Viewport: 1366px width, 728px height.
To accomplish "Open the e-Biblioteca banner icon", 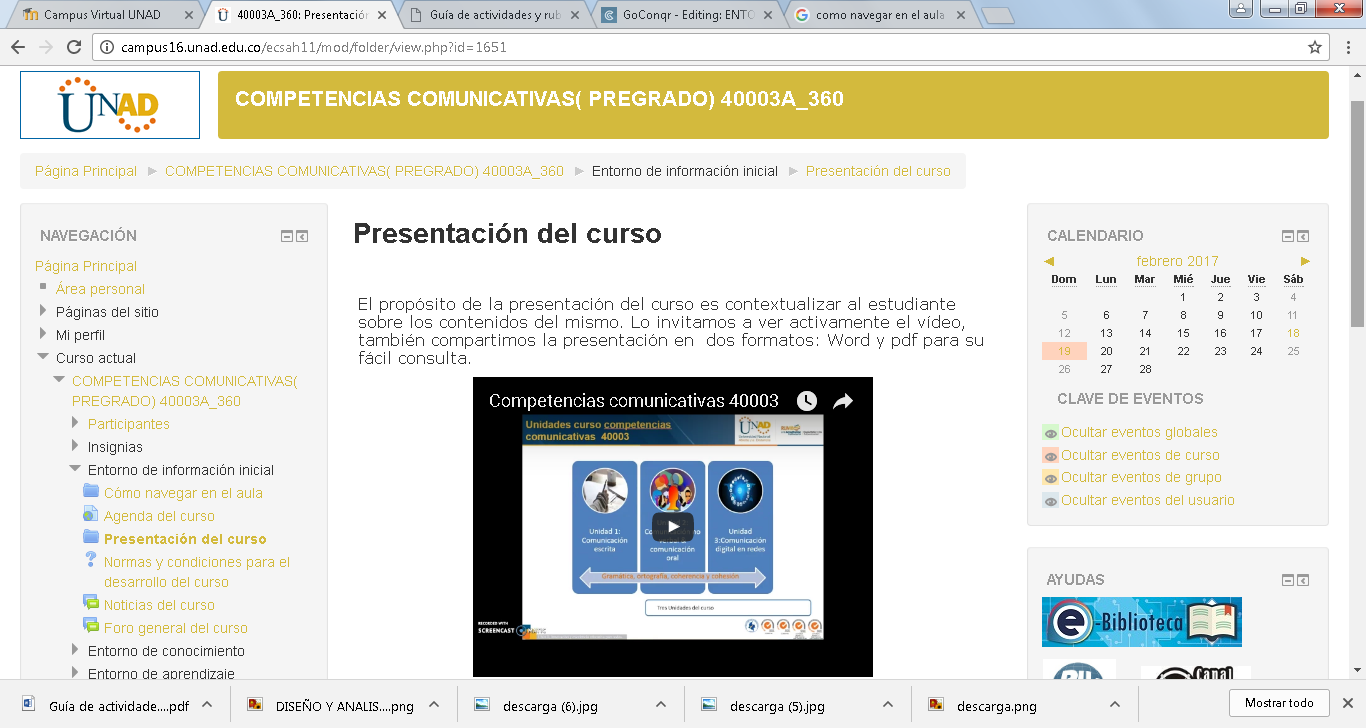I will [x=1141, y=622].
